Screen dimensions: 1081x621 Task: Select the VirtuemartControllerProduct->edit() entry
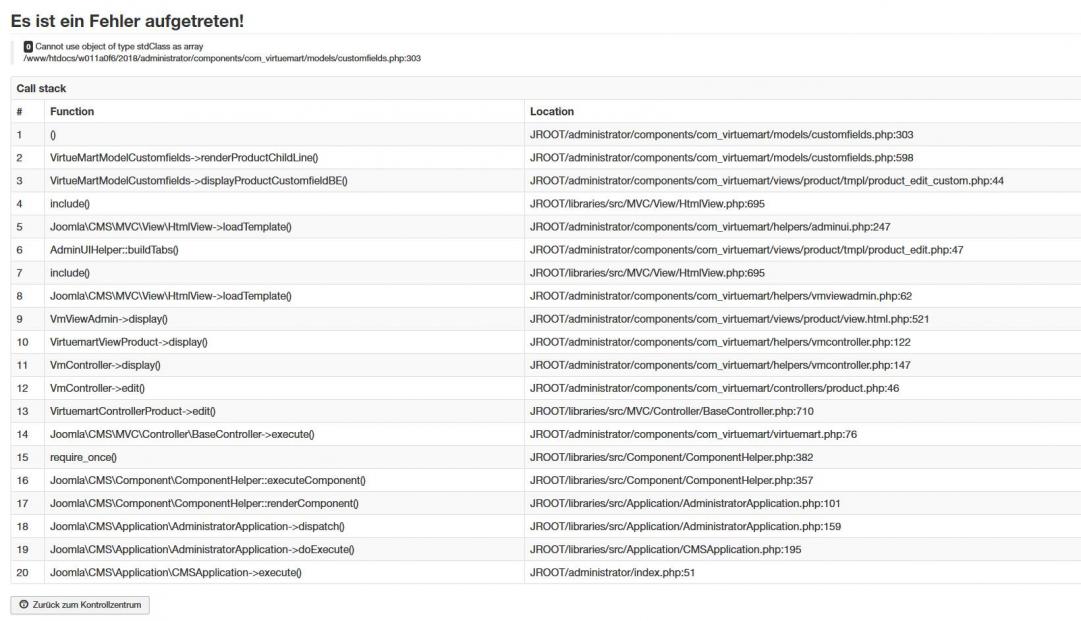tap(133, 411)
